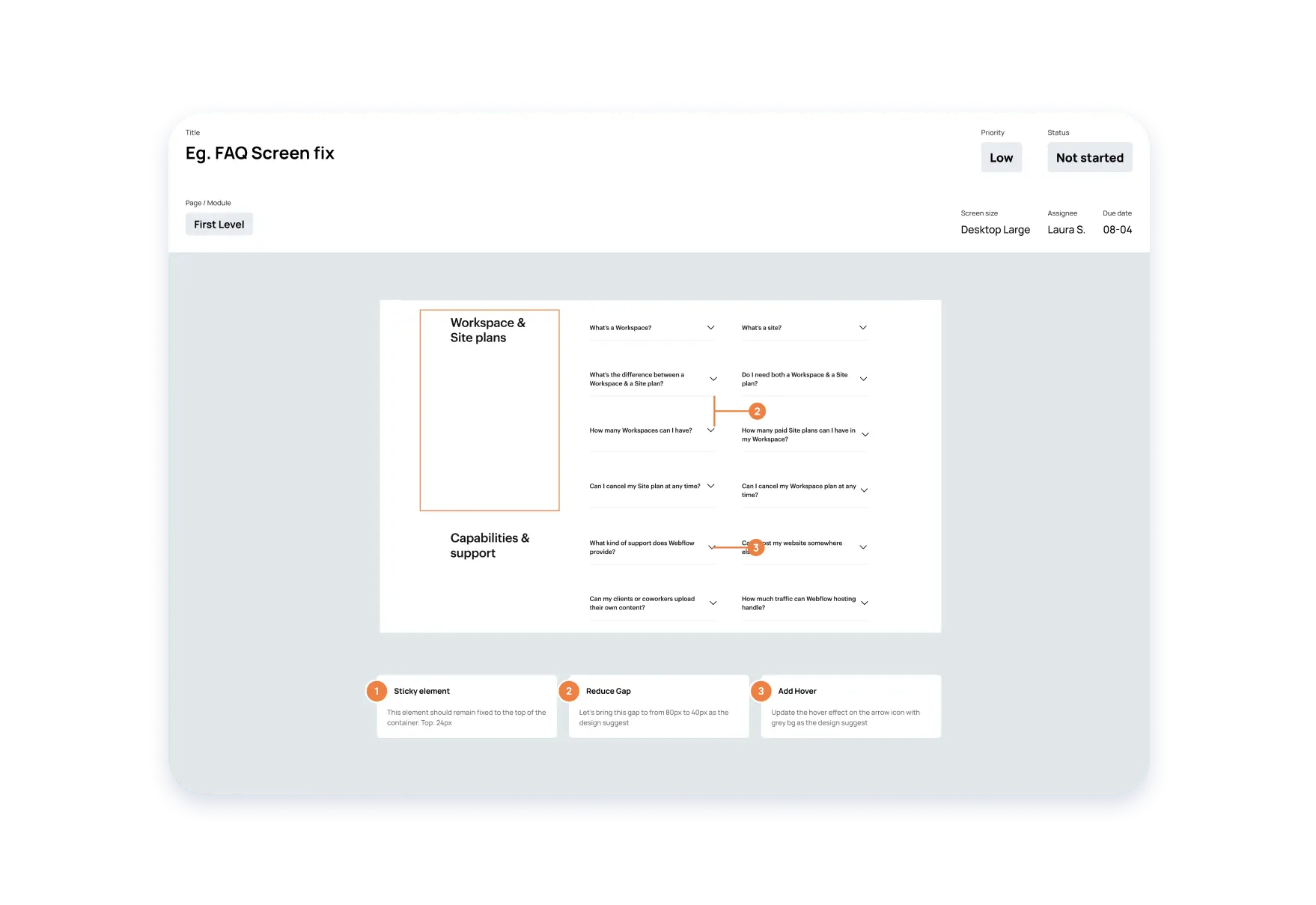Expand "Do I need both a Workspace" chevron
This screenshot has width=1316, height=905.
point(863,380)
